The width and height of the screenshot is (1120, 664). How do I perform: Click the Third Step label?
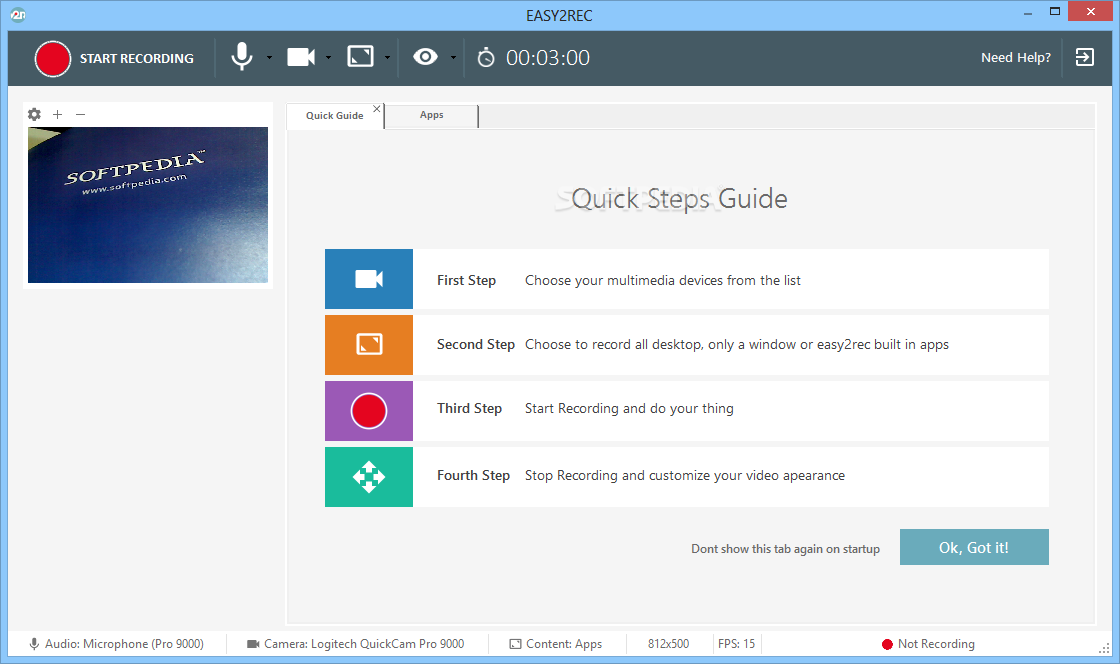click(469, 408)
